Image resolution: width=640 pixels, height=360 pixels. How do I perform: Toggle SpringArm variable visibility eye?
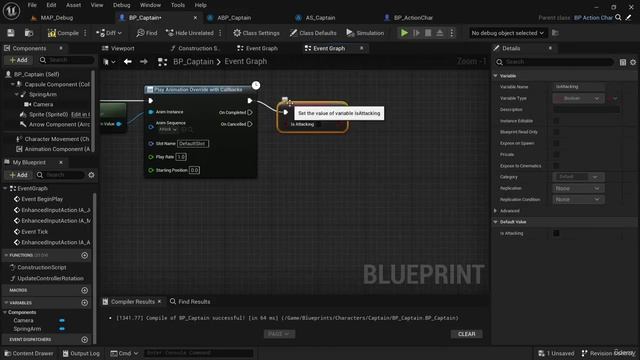(x=62, y=329)
